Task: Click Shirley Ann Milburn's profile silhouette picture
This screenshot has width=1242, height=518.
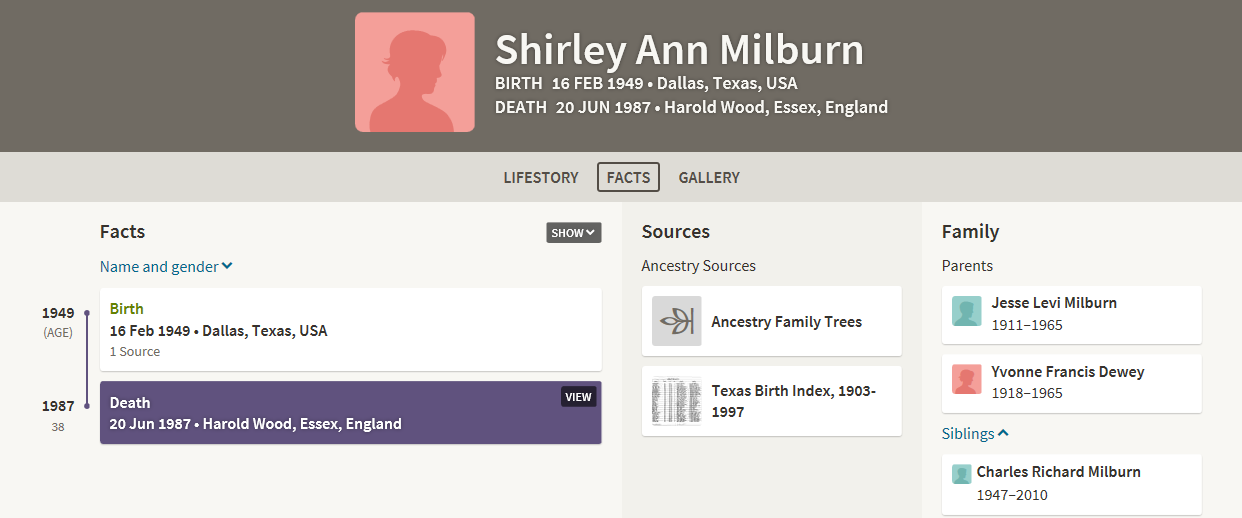Action: pyautogui.click(x=414, y=72)
